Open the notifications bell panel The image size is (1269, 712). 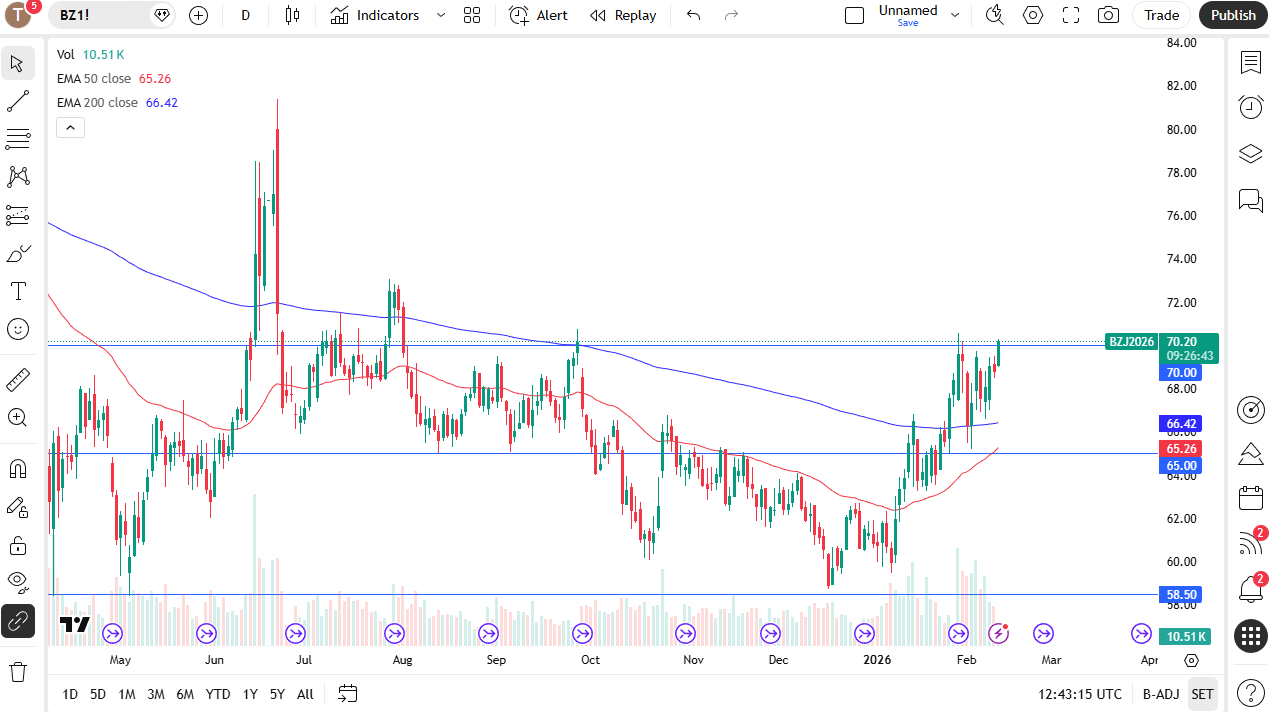pyautogui.click(x=1250, y=589)
